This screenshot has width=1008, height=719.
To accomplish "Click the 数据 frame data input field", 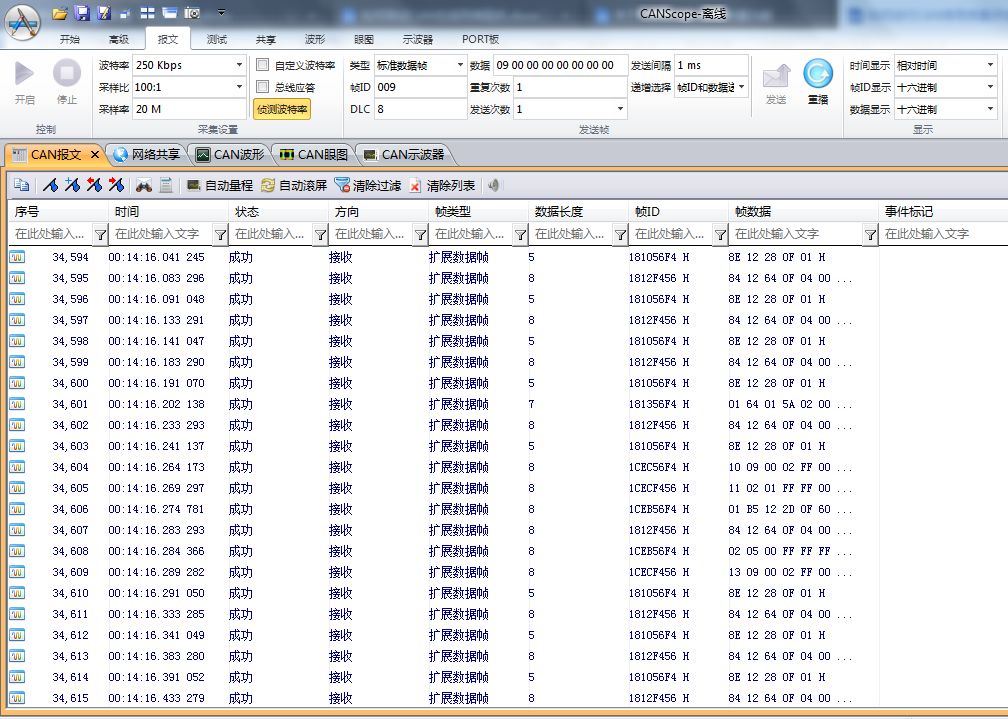I will tap(559, 65).
